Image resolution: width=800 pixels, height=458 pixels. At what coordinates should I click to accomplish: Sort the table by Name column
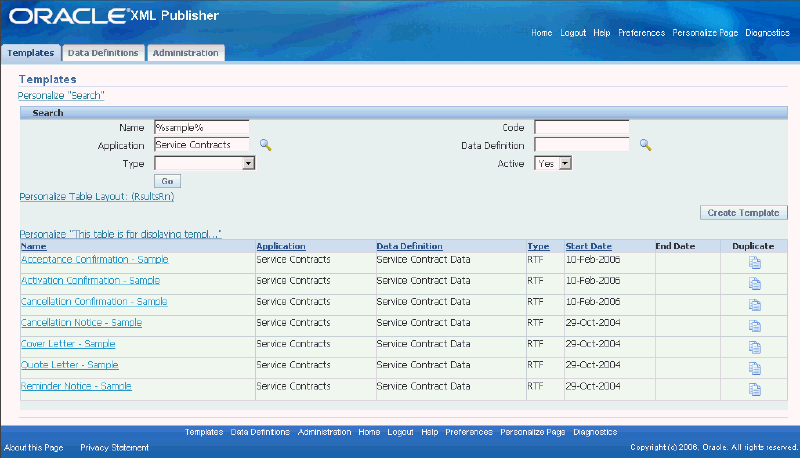coord(34,246)
